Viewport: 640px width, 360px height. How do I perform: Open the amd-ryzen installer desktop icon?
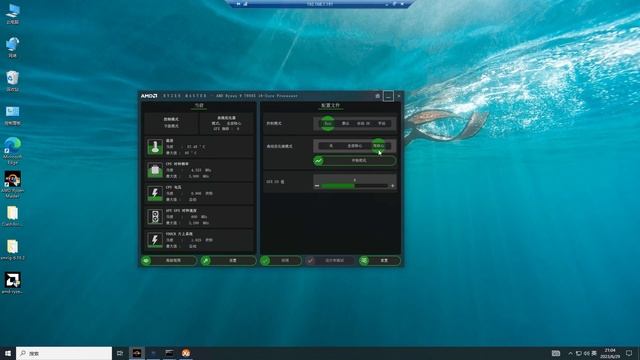pyautogui.click(x=13, y=283)
